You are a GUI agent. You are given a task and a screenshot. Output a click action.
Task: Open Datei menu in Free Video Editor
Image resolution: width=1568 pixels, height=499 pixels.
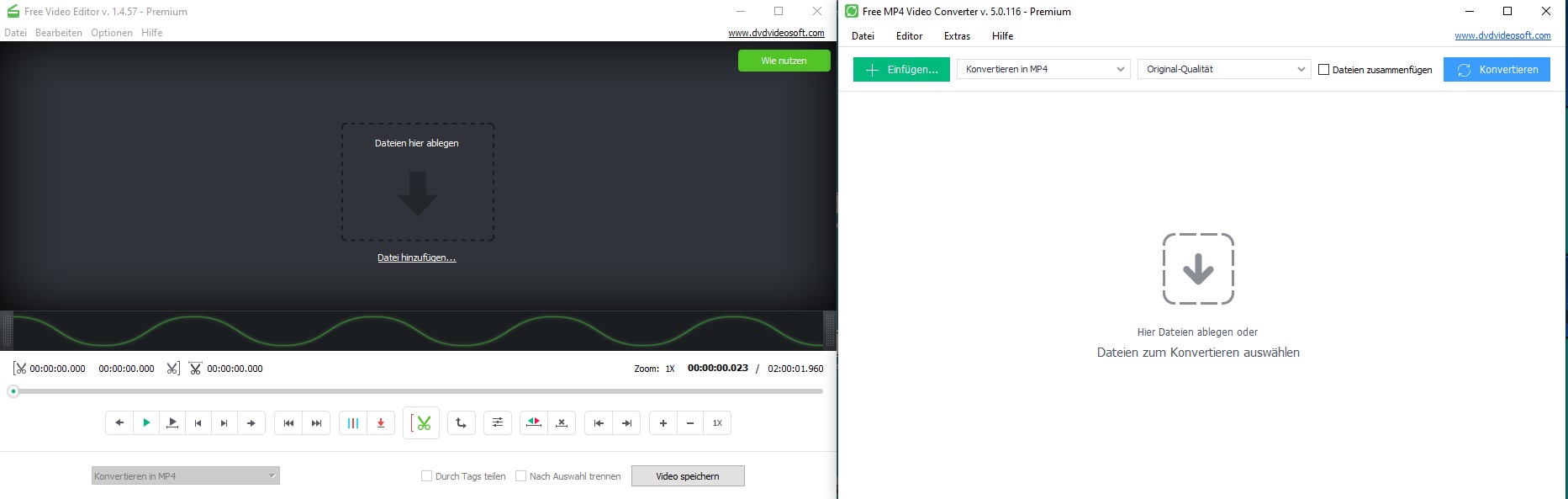(15, 33)
